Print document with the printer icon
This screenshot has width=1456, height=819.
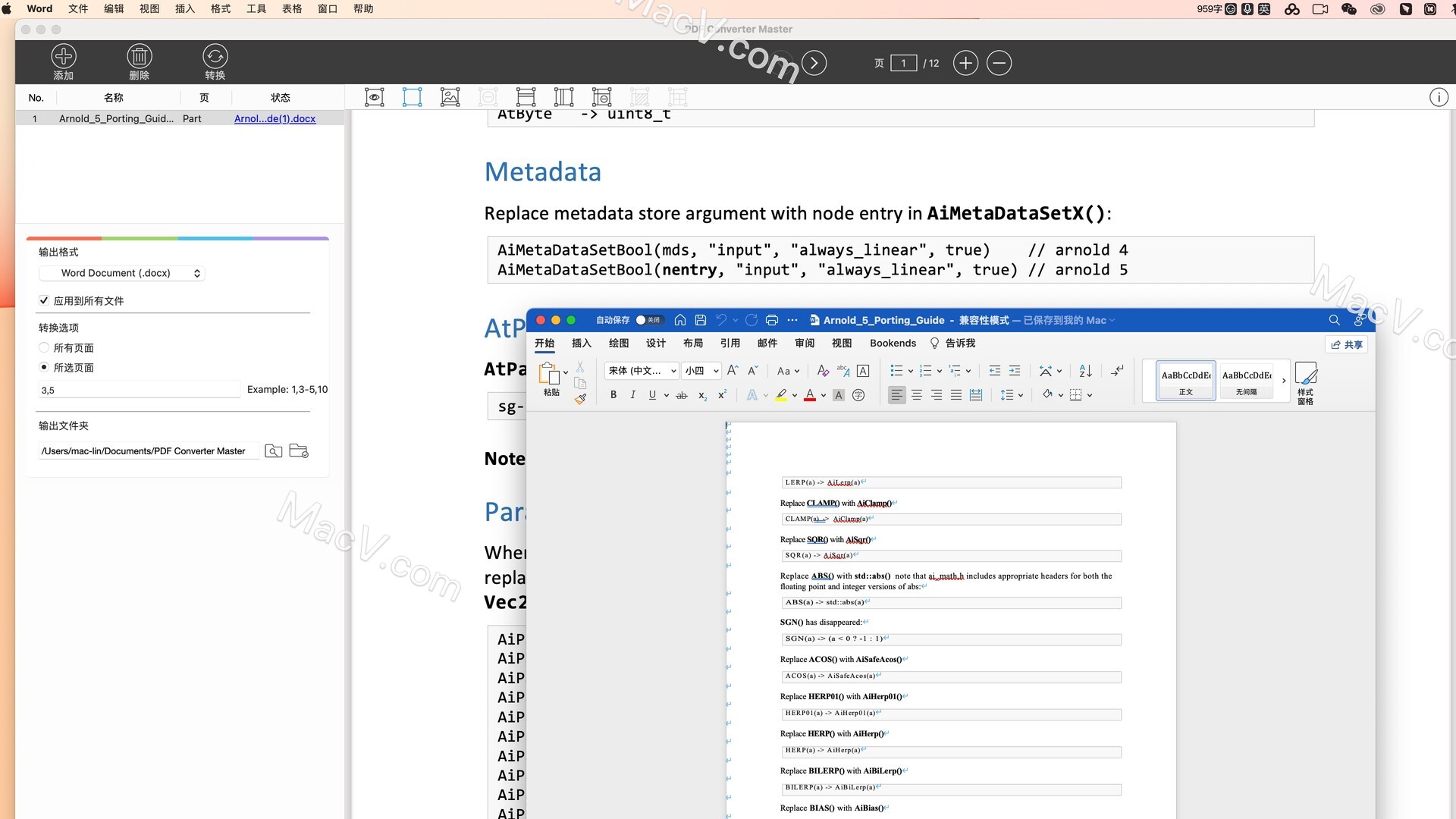[x=772, y=320]
